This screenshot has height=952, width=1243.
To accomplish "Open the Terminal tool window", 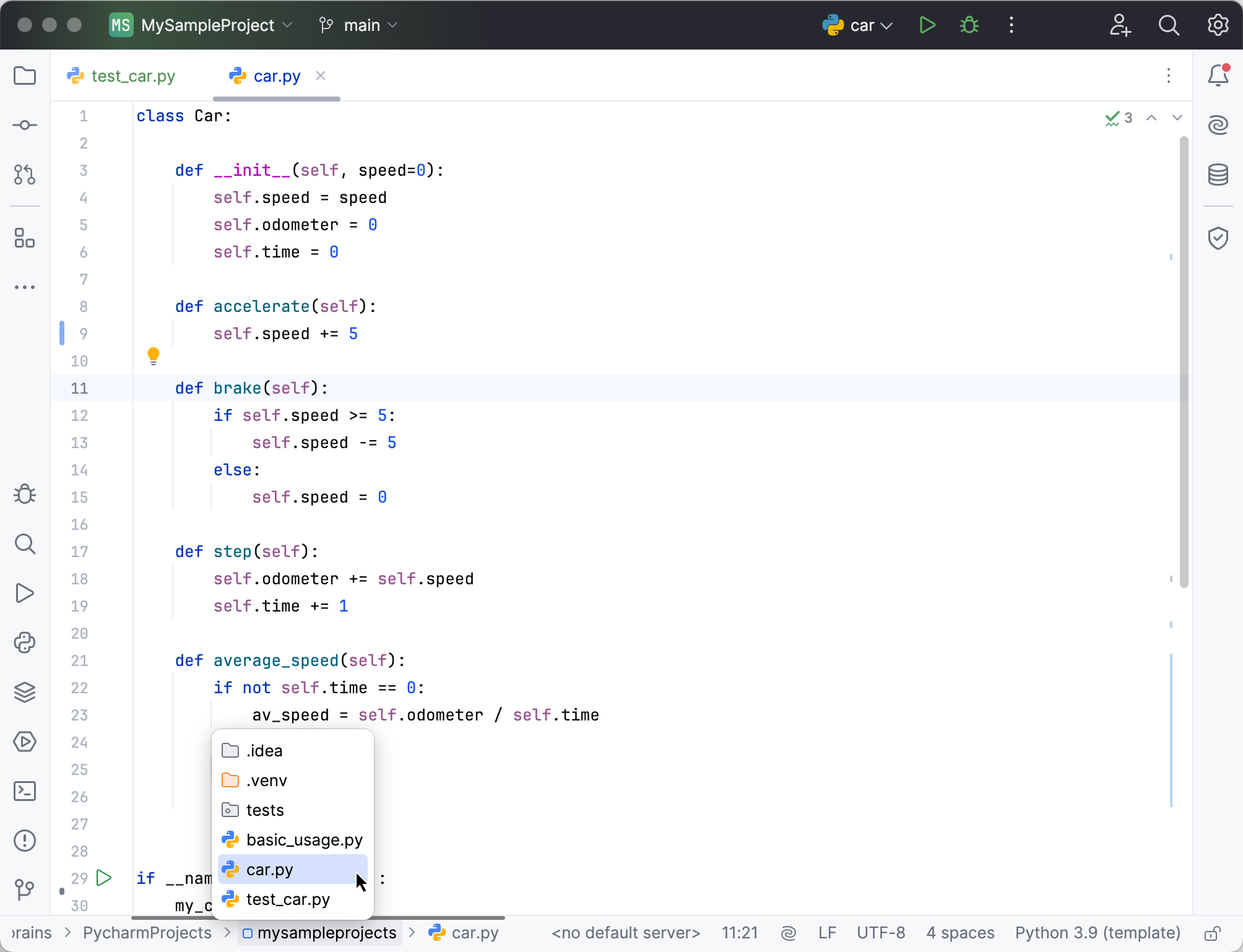I will point(25,791).
